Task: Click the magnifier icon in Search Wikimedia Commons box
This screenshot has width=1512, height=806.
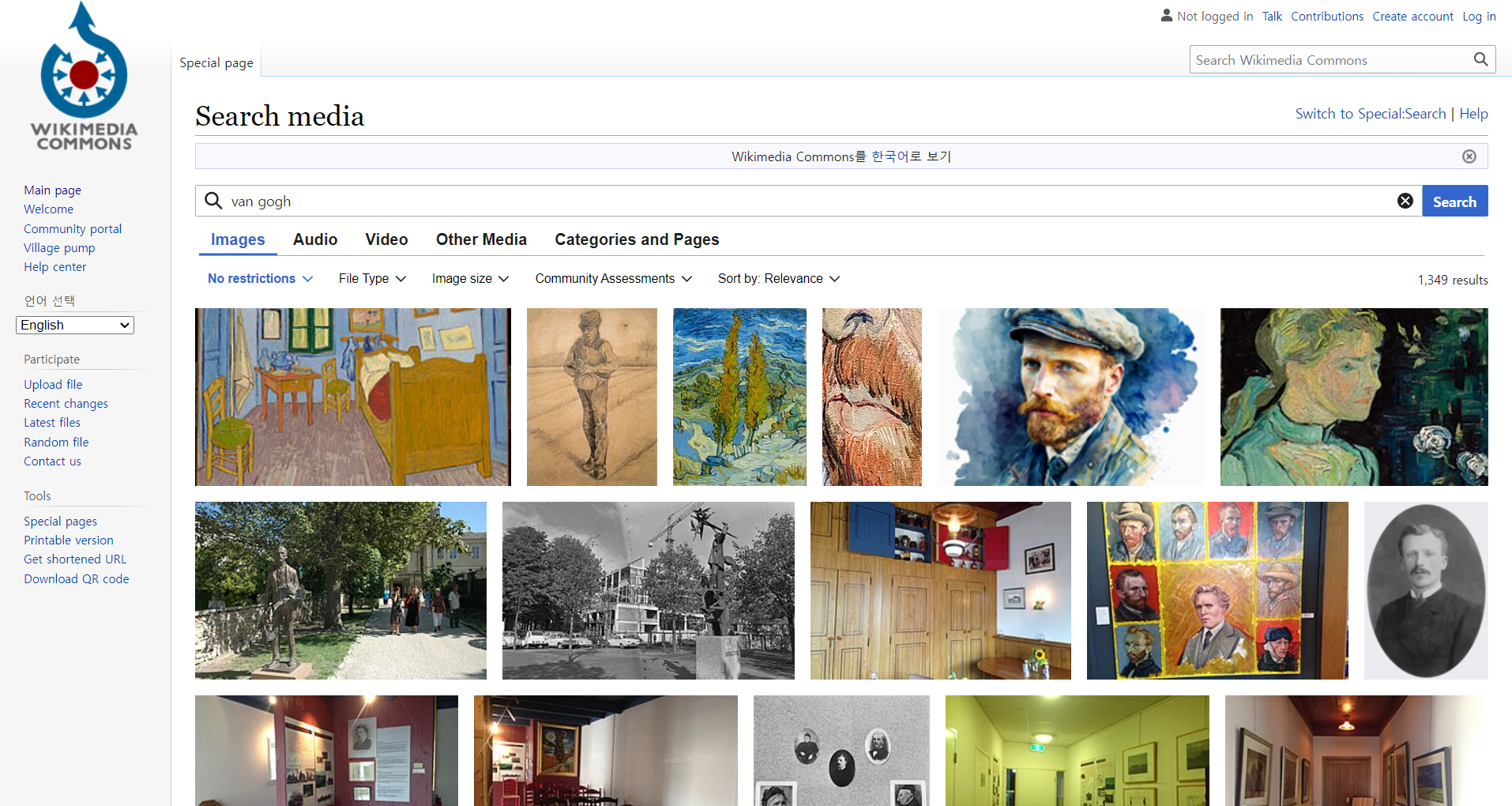Action: (1480, 59)
